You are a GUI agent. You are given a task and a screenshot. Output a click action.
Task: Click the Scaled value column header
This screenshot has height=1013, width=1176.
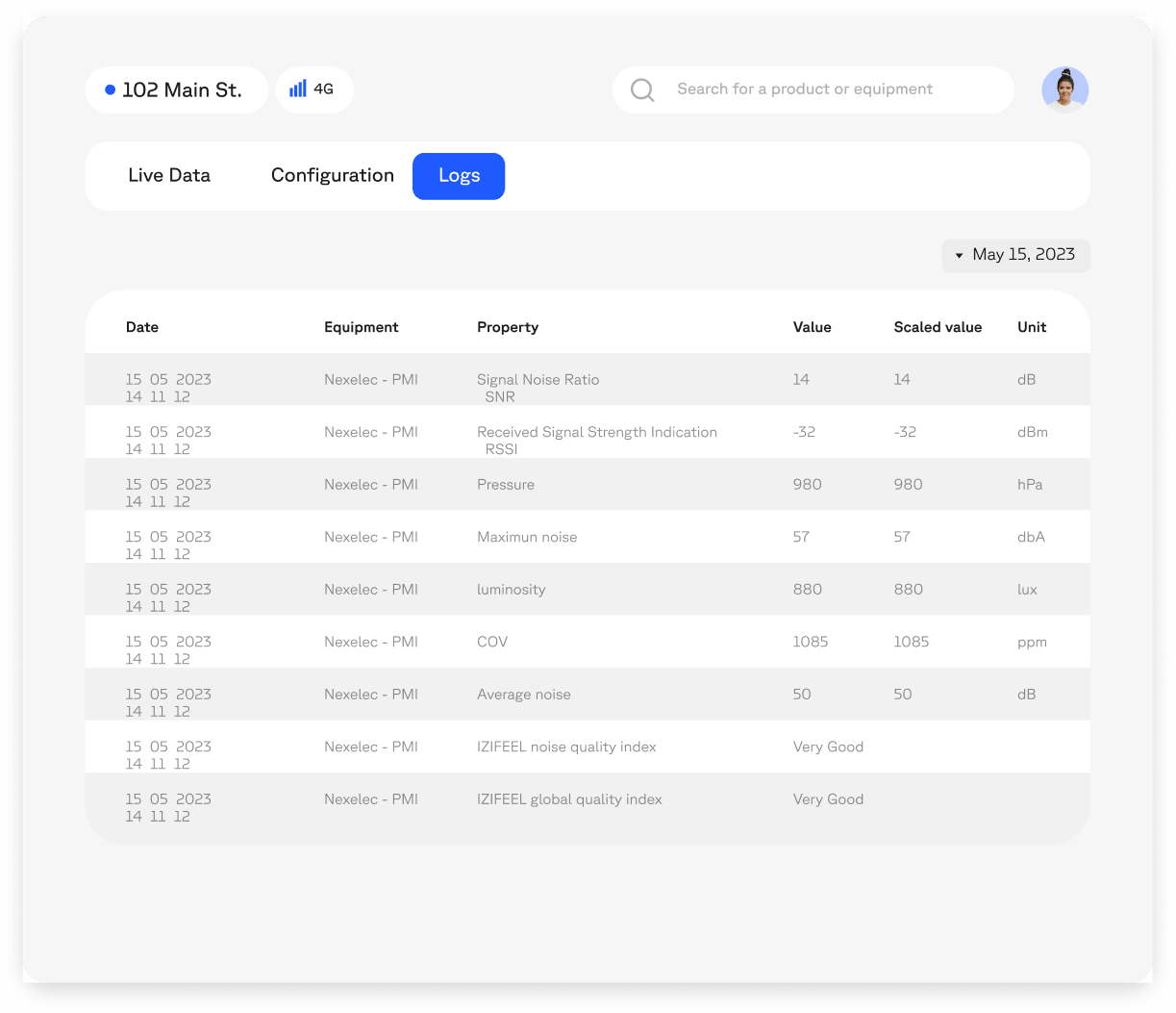(938, 327)
